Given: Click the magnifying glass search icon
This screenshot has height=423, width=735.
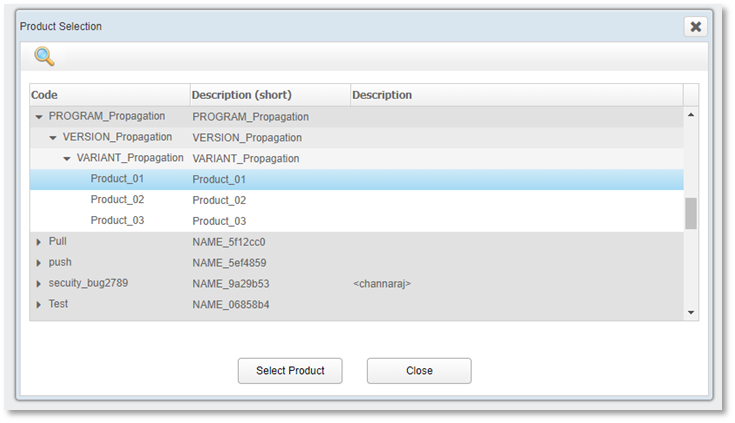Looking at the screenshot, I should [x=44, y=57].
